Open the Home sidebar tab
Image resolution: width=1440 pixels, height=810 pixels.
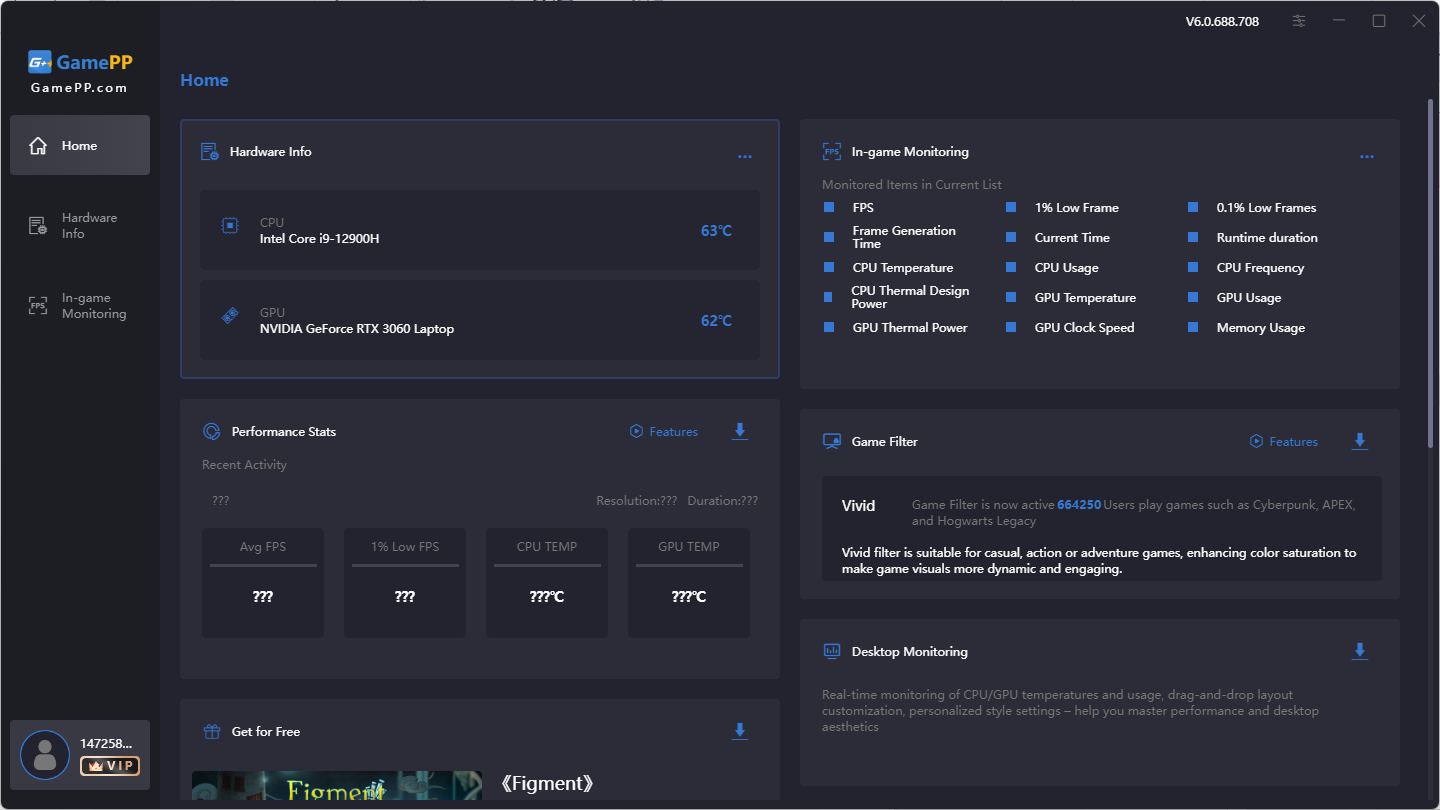[80, 145]
